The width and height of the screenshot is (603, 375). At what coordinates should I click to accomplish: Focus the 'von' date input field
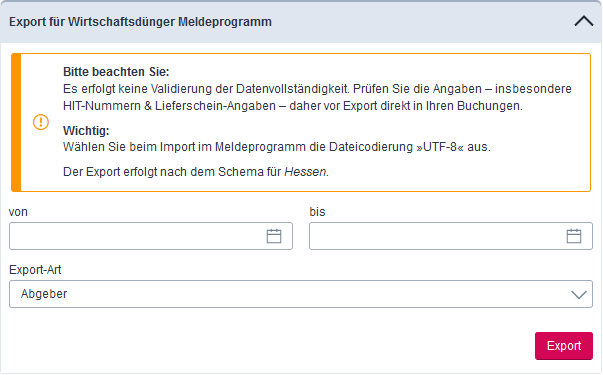coord(151,236)
